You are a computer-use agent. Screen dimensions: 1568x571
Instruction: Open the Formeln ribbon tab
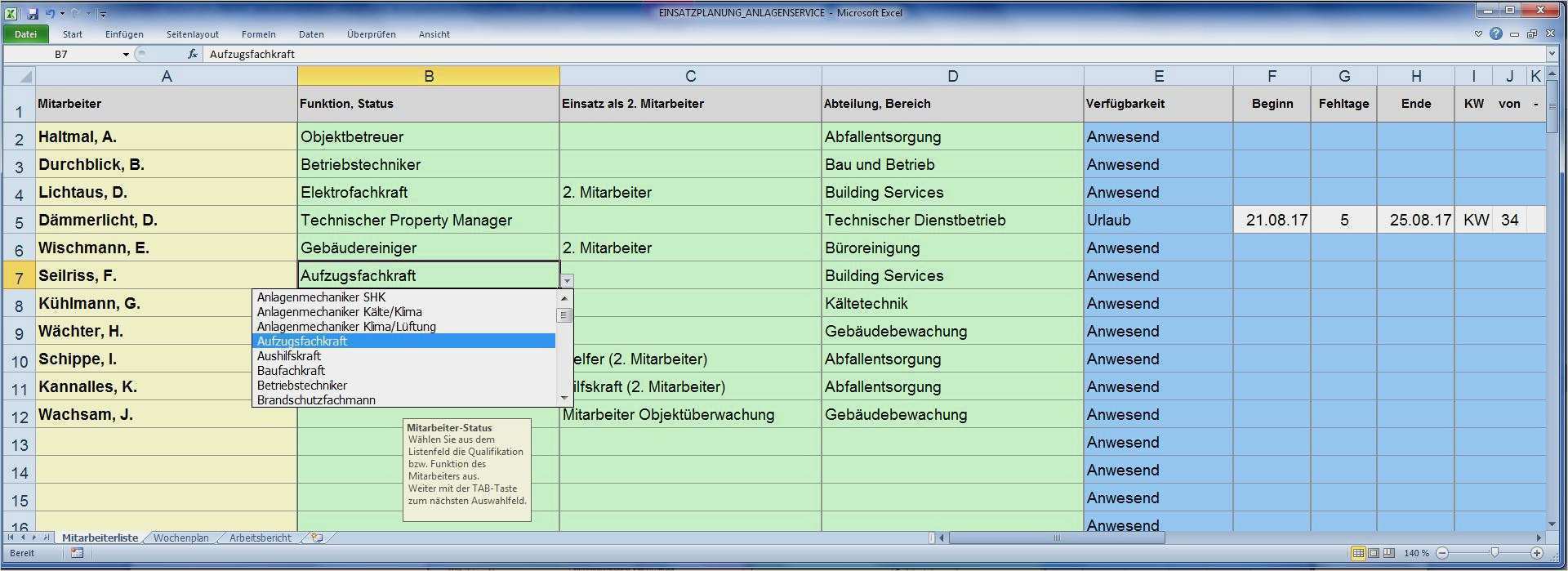259,34
